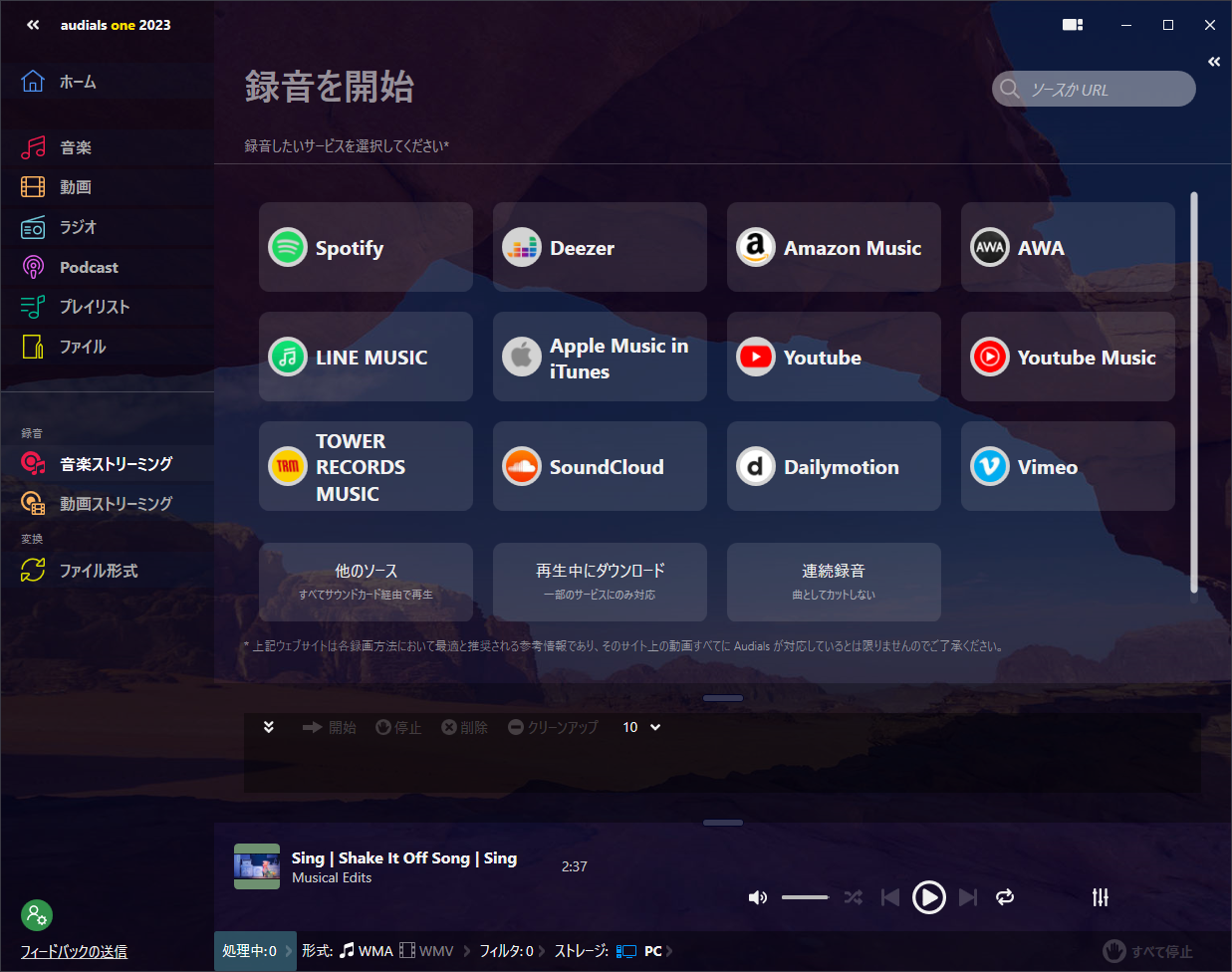Choose the SoundCloud service tile

tap(600, 466)
